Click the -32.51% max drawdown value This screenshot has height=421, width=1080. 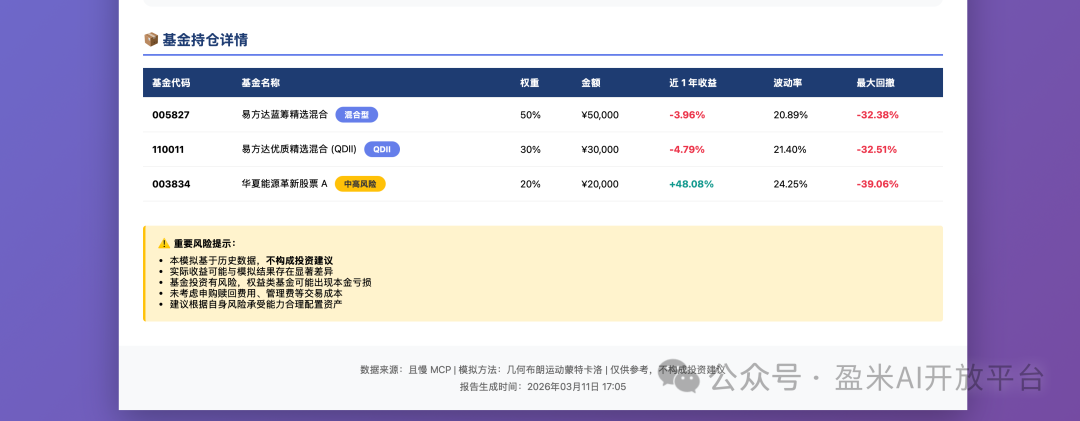pyautogui.click(x=877, y=150)
